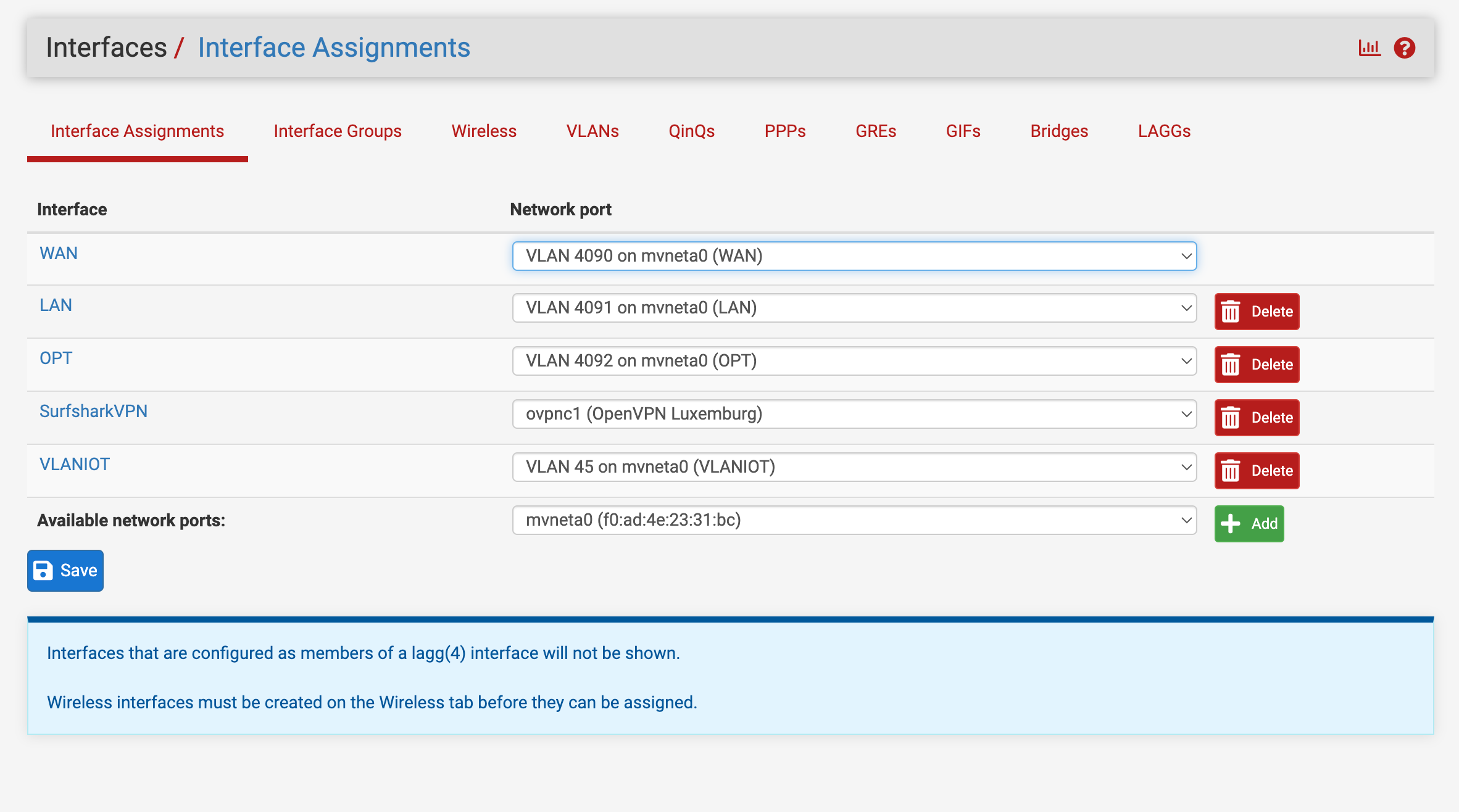Open the WAN interface link
1459x812 pixels.
59,254
